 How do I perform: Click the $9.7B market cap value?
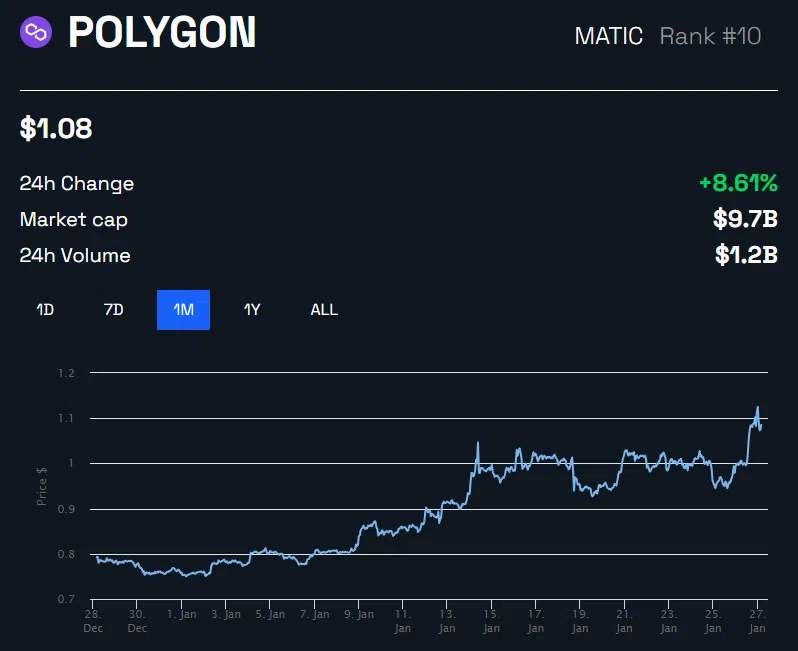(745, 219)
